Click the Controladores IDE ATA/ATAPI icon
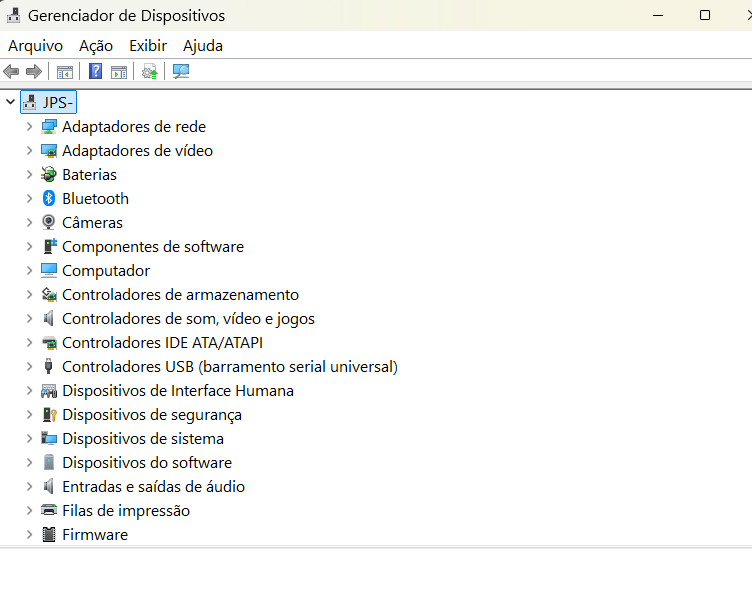 click(x=48, y=343)
